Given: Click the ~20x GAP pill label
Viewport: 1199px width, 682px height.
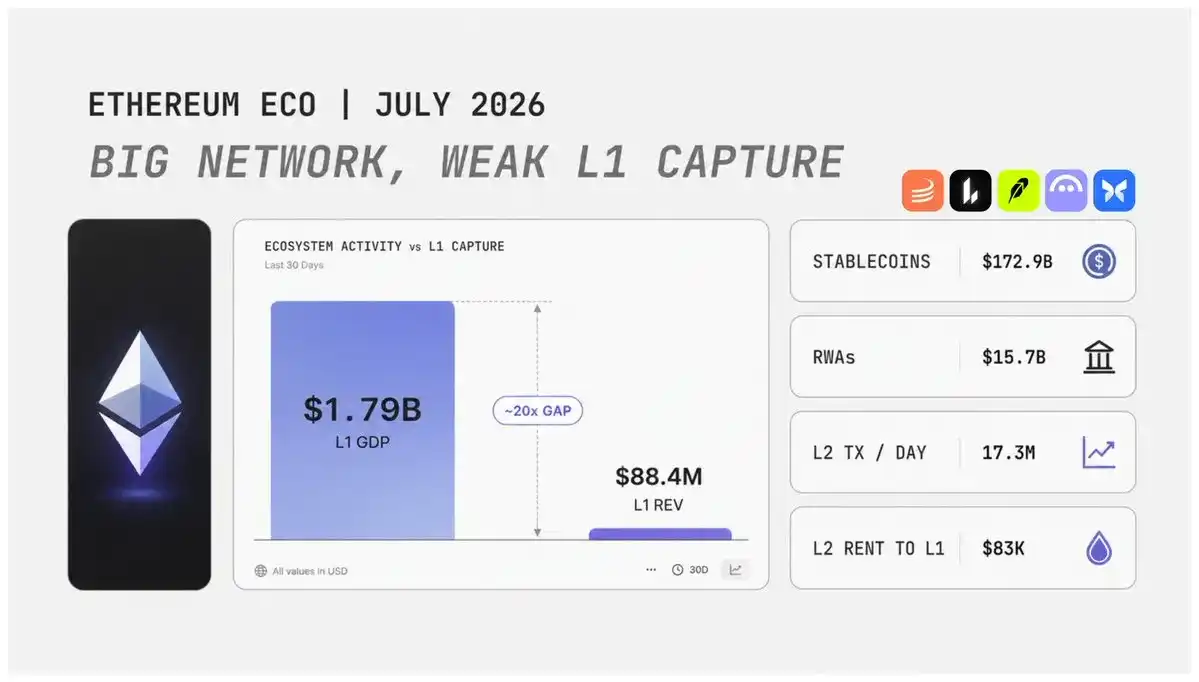Looking at the screenshot, I should click(x=538, y=411).
